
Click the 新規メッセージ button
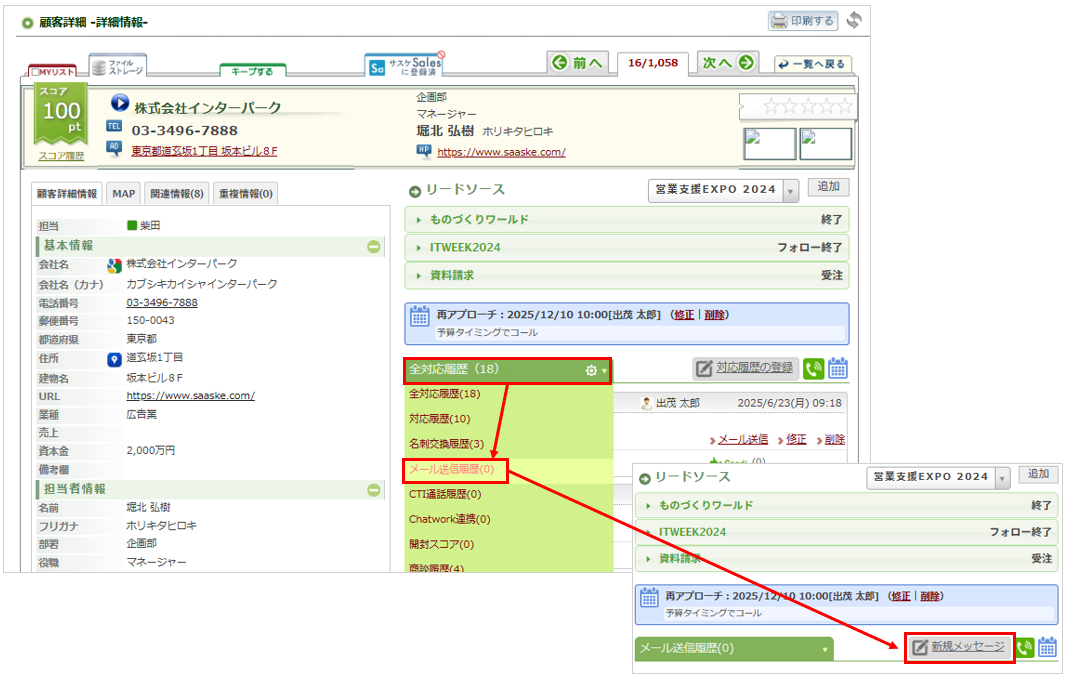[959, 647]
